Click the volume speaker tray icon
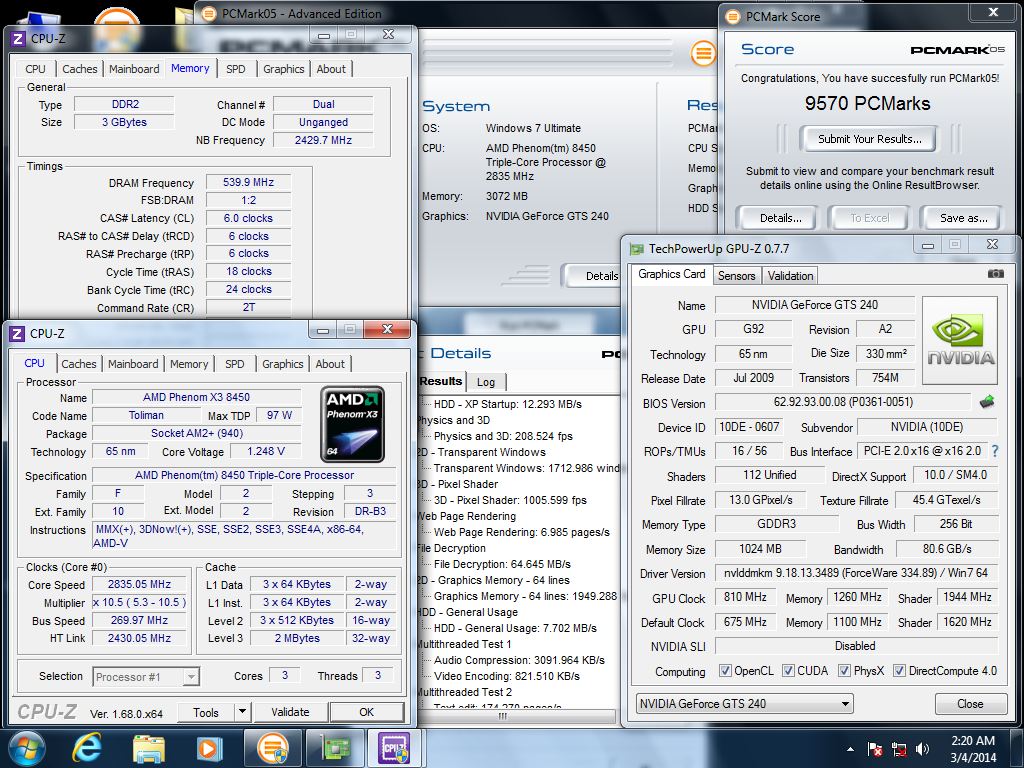 923,749
